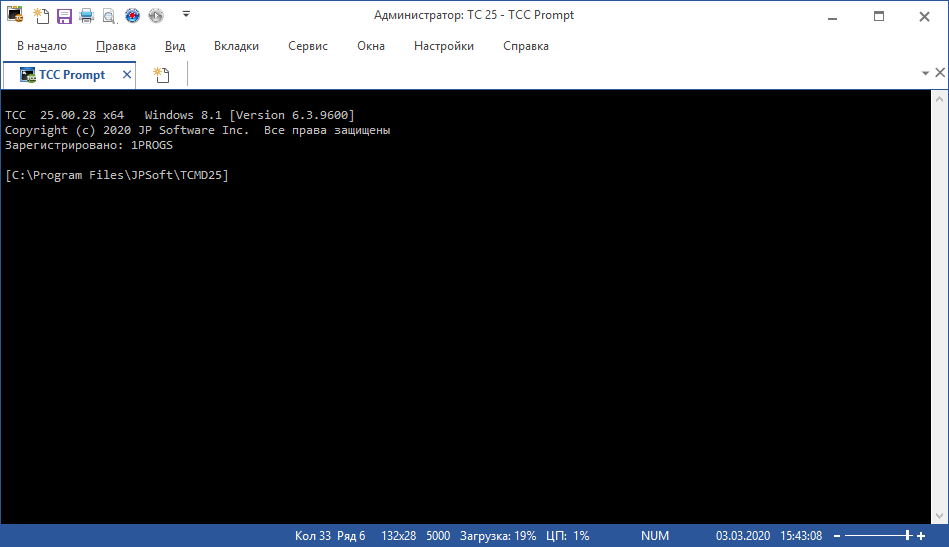The width and height of the screenshot is (949, 547).
Task: Expand the quick access toolbar customize arrow
Action: pyautogui.click(x=186, y=15)
